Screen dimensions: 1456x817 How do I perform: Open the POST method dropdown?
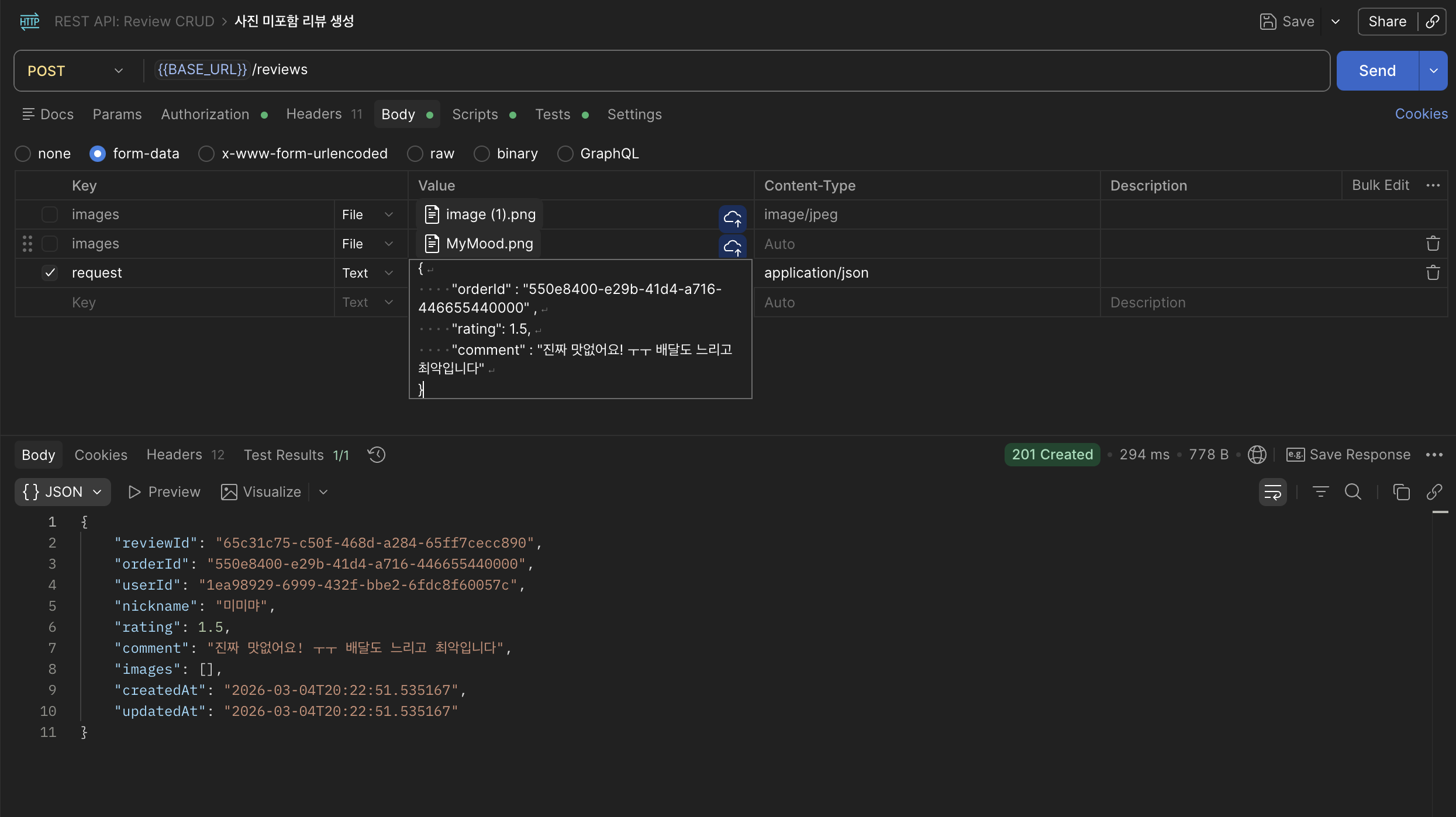coord(75,71)
